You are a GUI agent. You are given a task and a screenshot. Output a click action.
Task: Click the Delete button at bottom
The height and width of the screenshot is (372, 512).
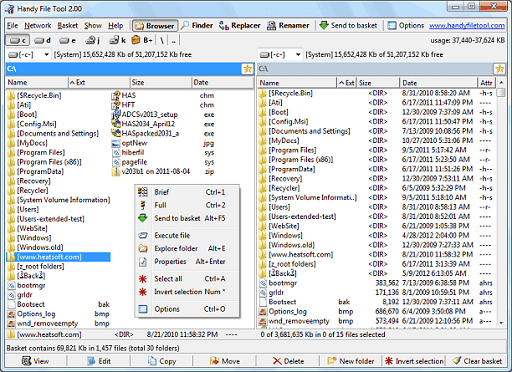[x=288, y=361]
